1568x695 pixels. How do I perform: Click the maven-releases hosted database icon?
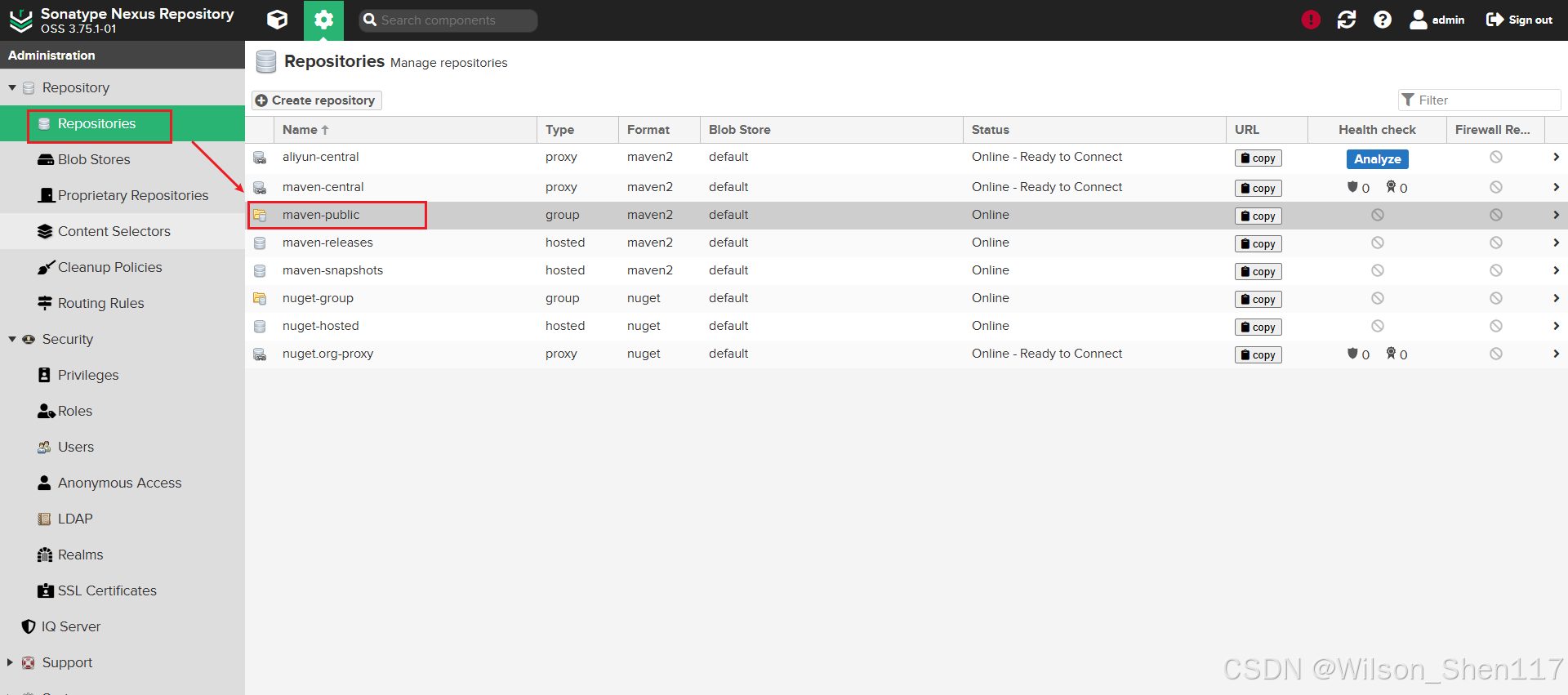(x=260, y=243)
